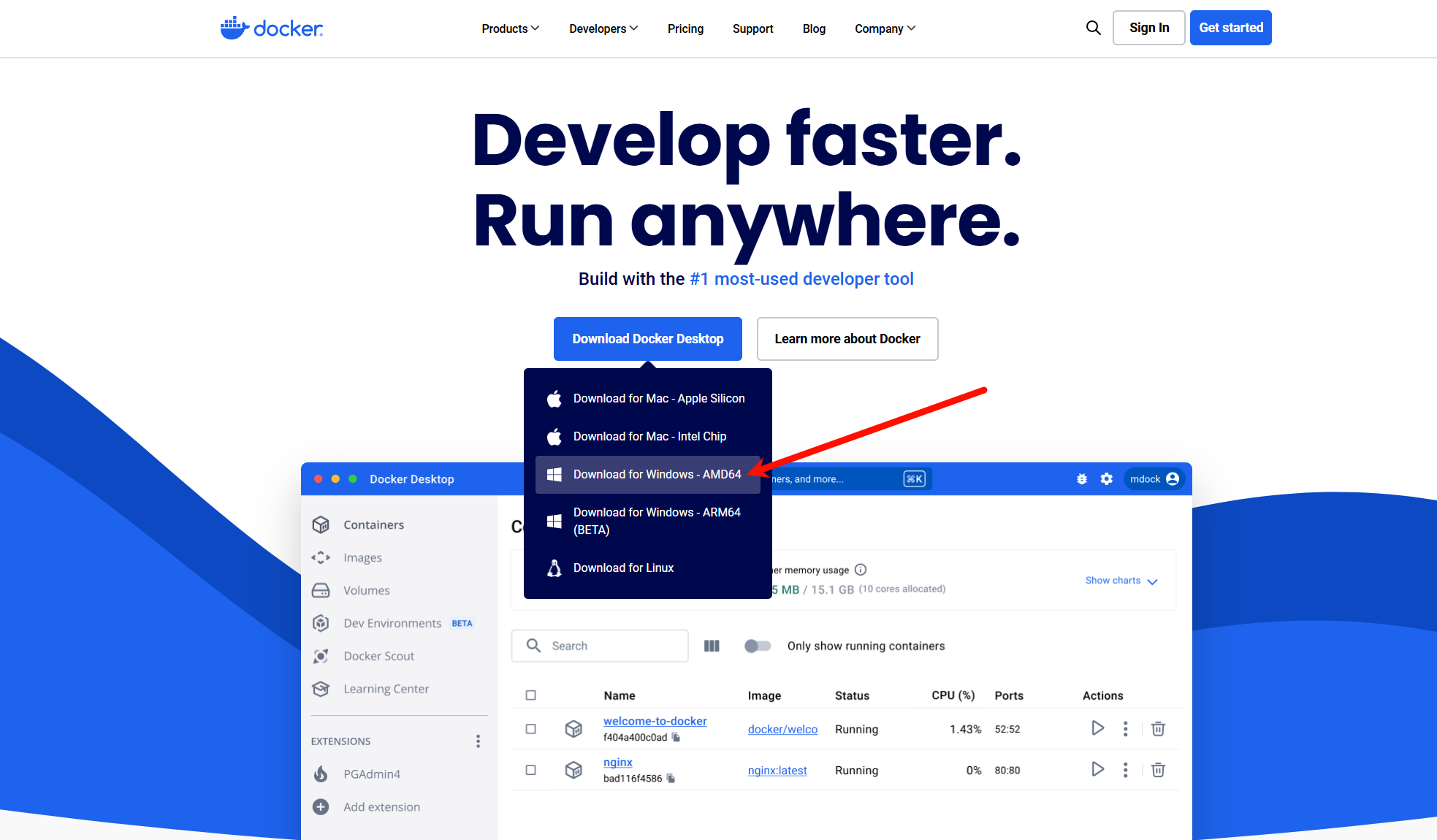Open the nginx:latest image link
Screen dimensions: 1437x840
[777, 771]
